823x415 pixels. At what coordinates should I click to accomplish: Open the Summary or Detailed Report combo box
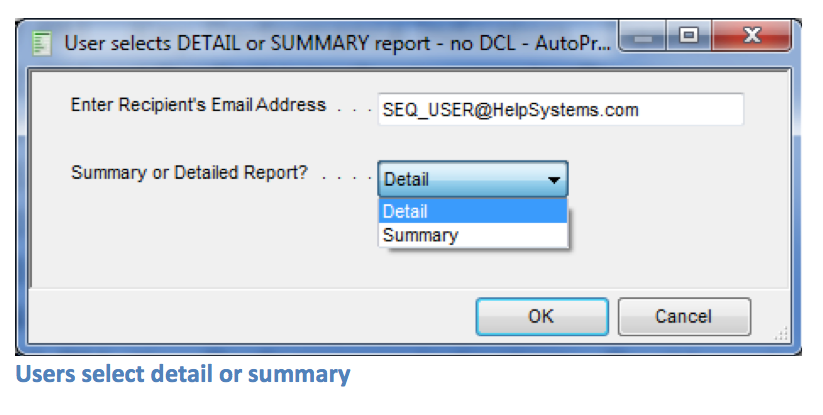(472, 180)
